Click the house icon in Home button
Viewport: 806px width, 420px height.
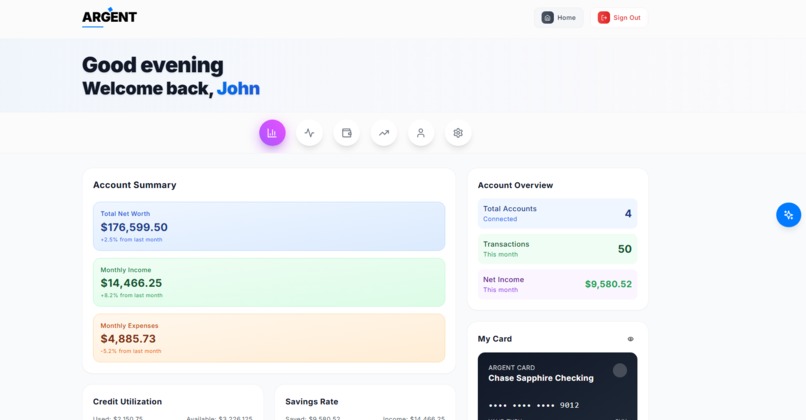pos(547,17)
